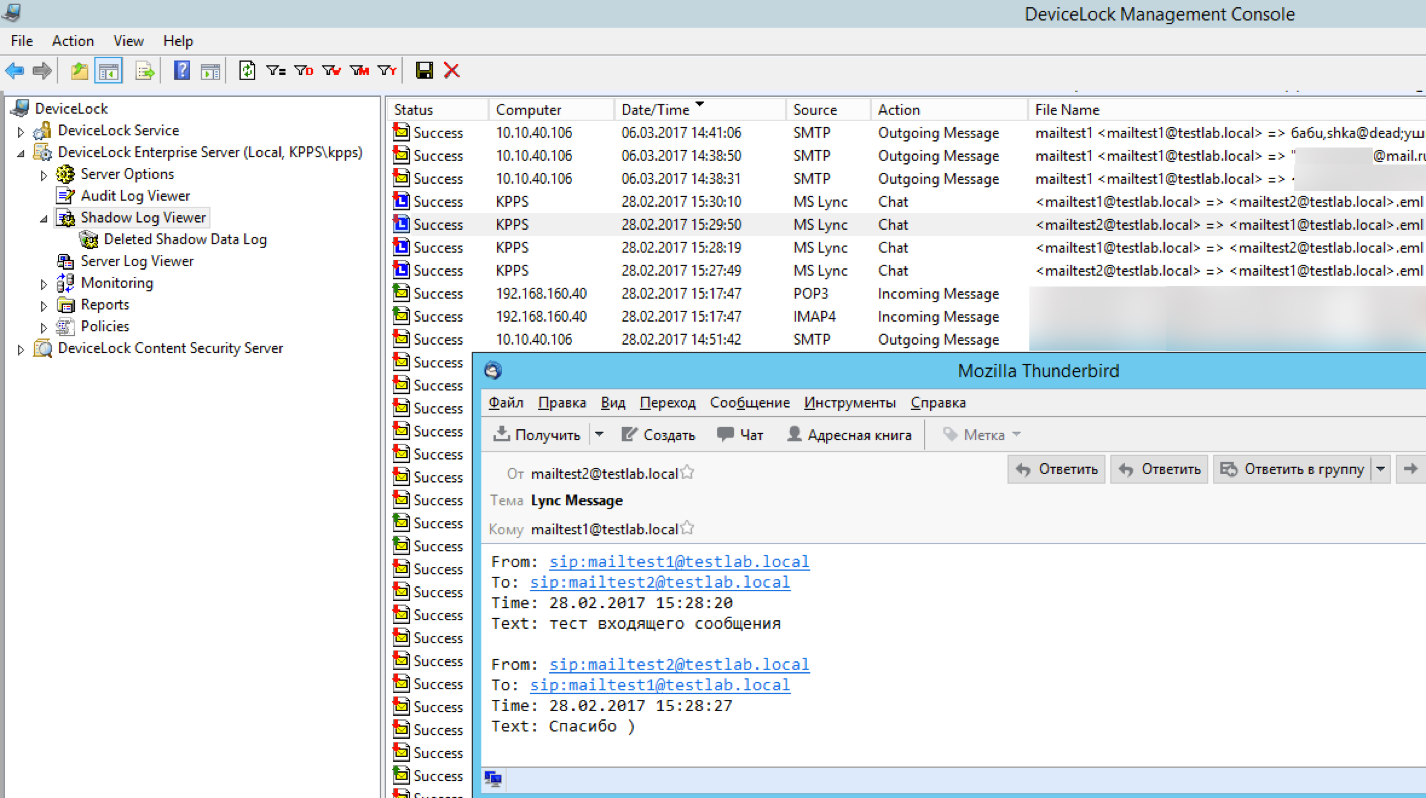Star the sender mailtest2@testlab.local
This screenshot has width=1426, height=798.
point(688,473)
